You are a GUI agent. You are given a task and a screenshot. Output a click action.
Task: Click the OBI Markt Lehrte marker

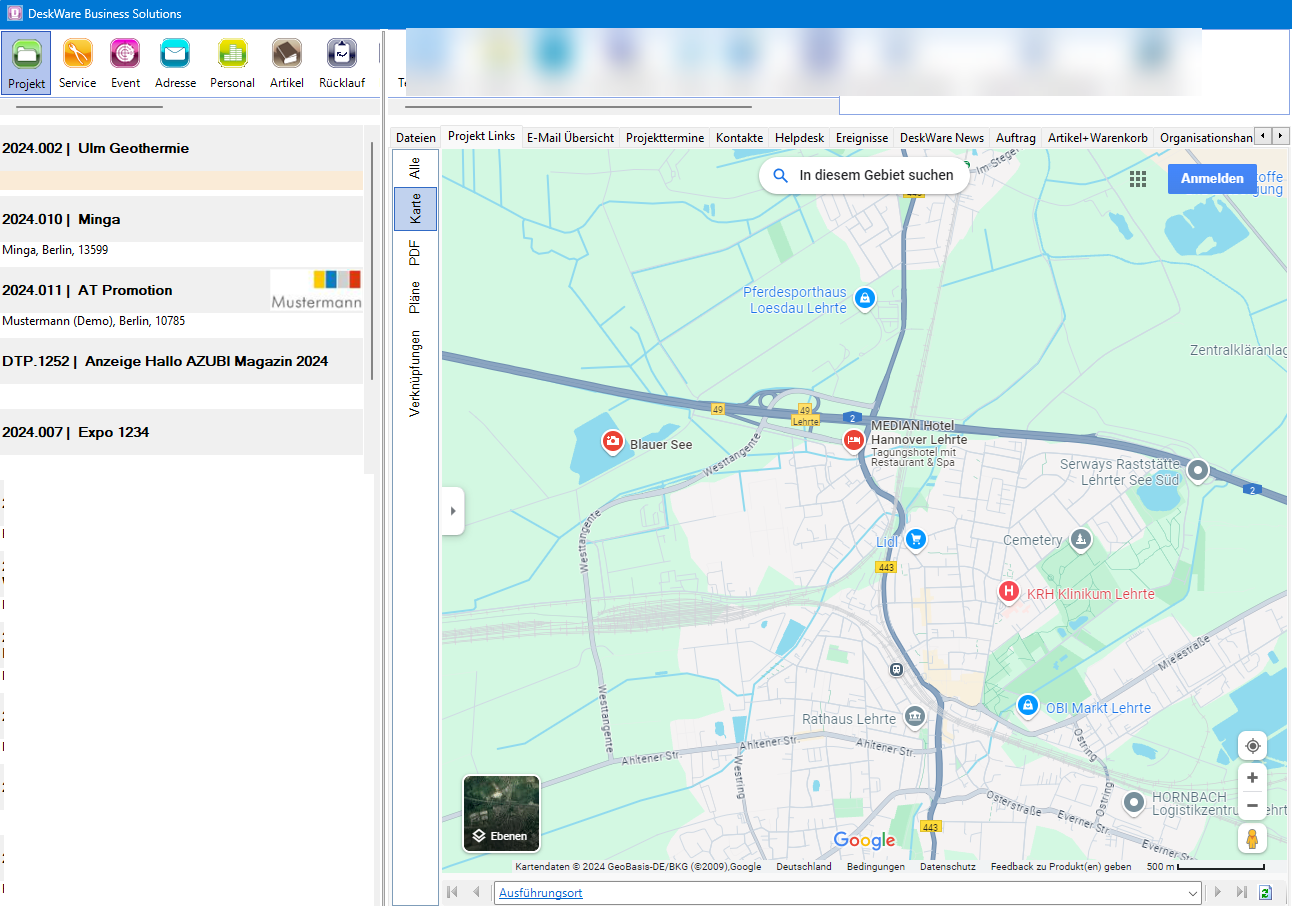[x=1026, y=706]
